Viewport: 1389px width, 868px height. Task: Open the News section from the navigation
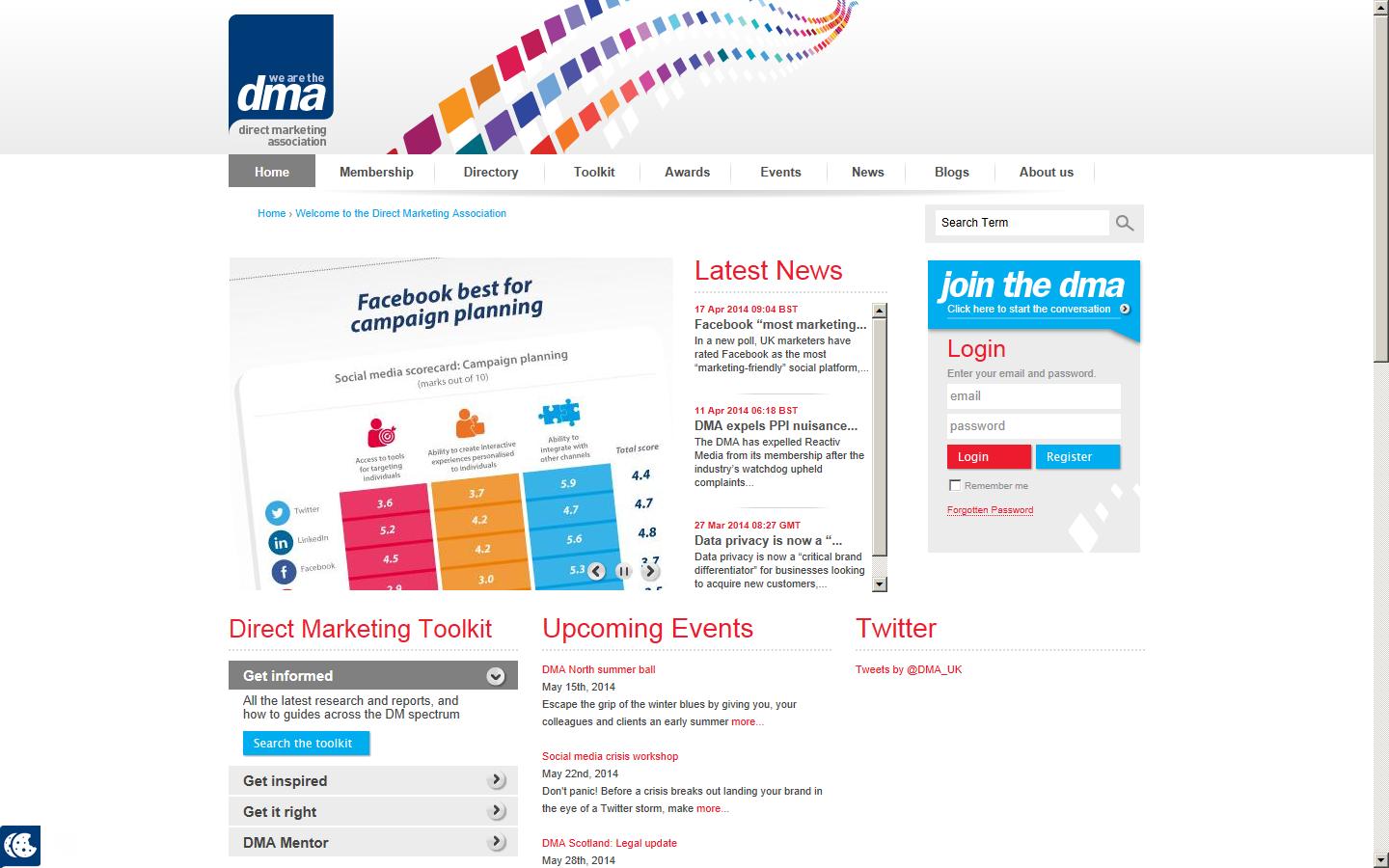[866, 172]
